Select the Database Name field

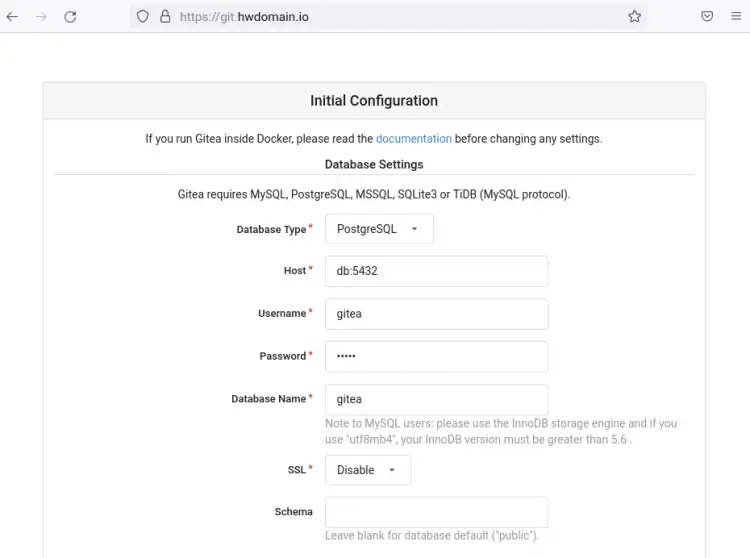point(436,399)
